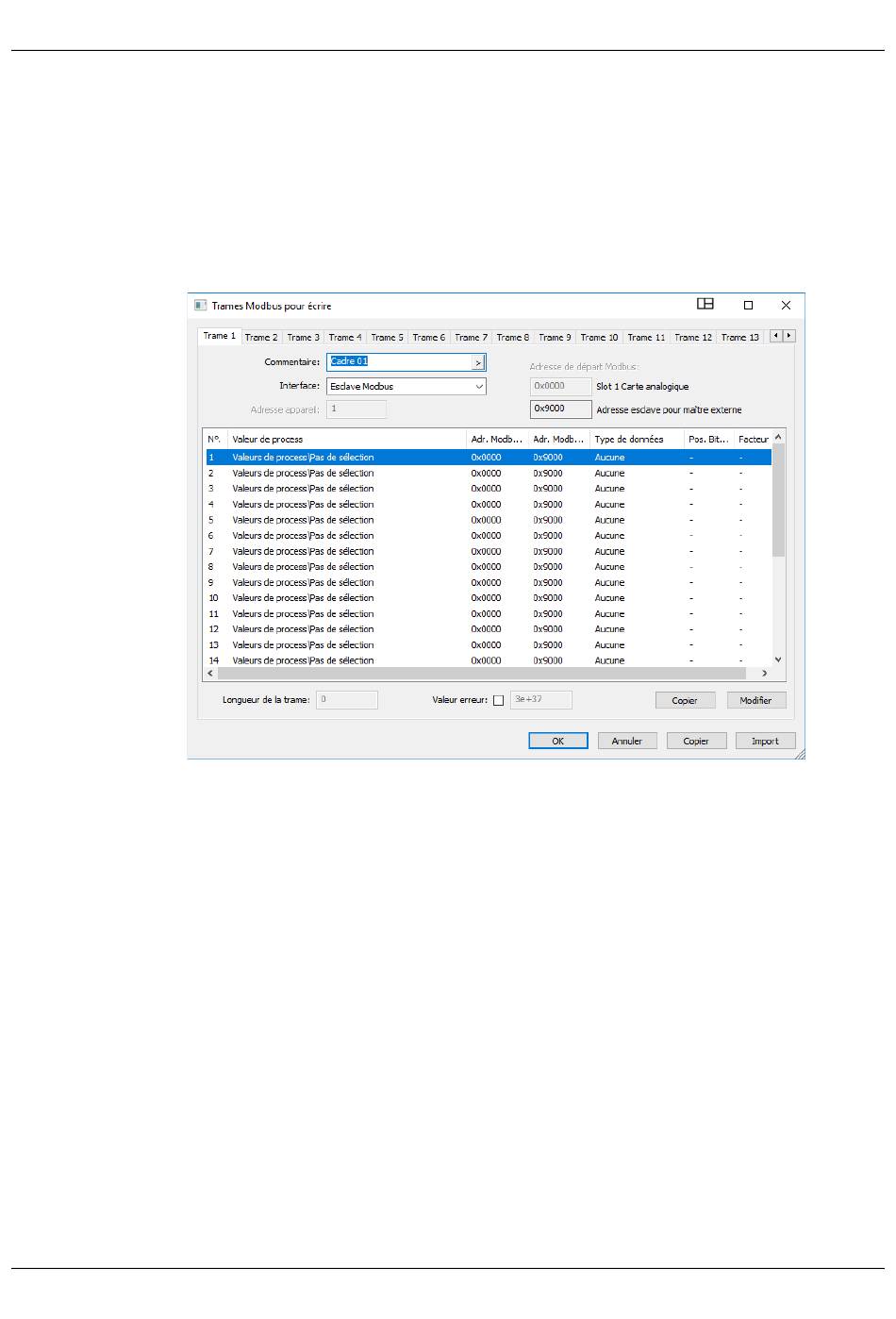Click Copier button next to Import
The image size is (896, 1319).
pyautogui.click(x=696, y=741)
